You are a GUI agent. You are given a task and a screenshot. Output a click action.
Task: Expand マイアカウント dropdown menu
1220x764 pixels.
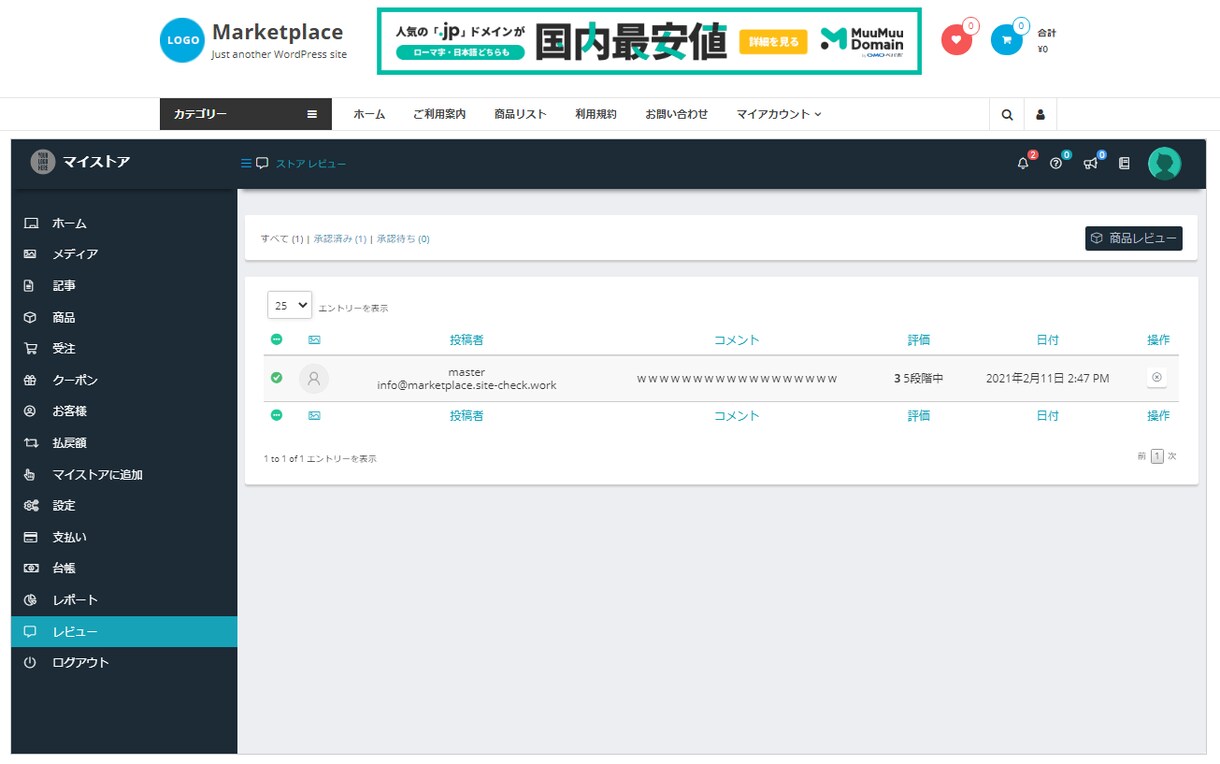click(x=779, y=114)
